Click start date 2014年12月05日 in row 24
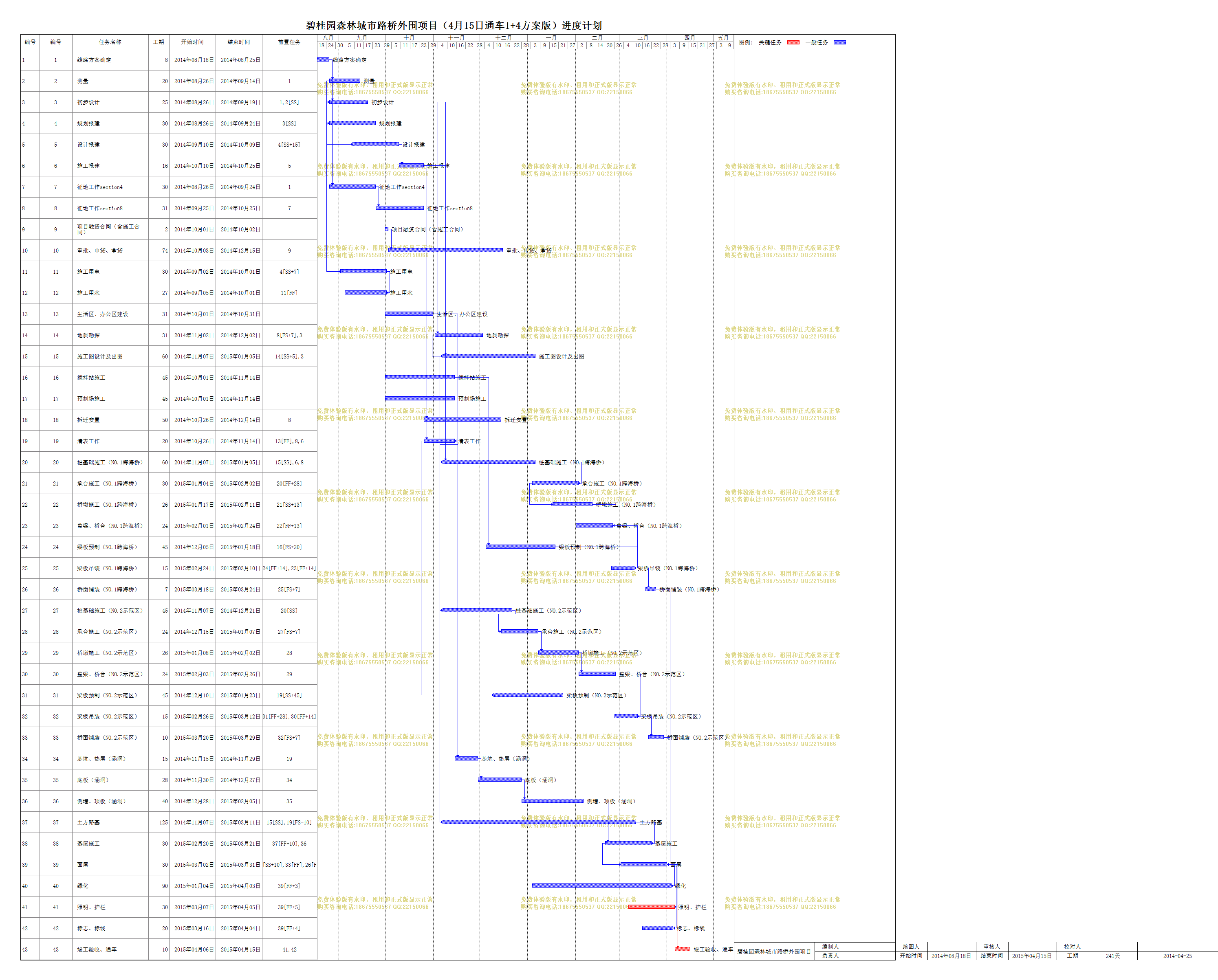This screenshot has height=980, width=1218. (x=194, y=547)
